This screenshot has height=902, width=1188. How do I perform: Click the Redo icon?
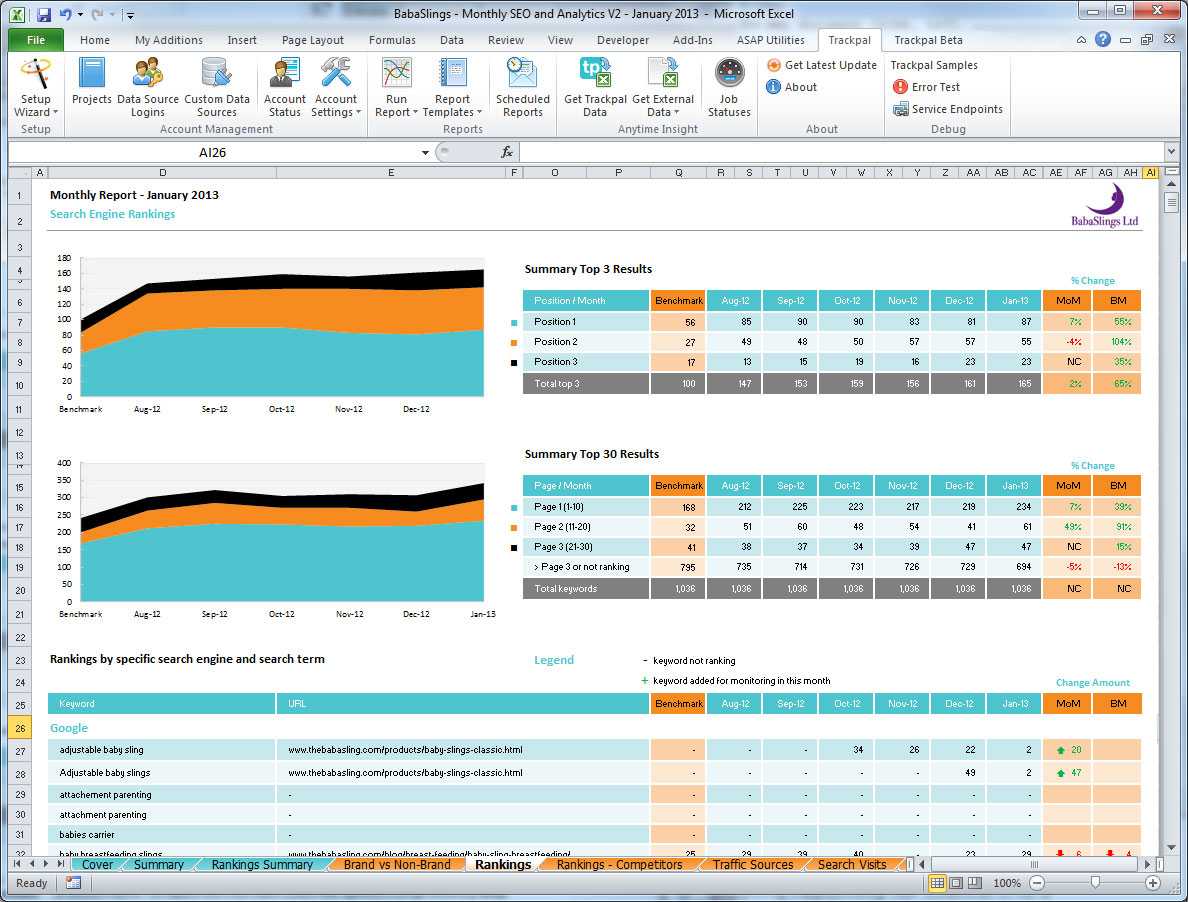[97, 14]
